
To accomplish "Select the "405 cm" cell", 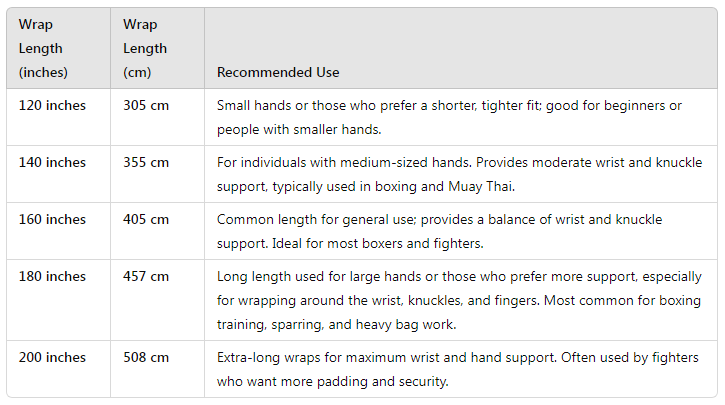I will (145, 219).
